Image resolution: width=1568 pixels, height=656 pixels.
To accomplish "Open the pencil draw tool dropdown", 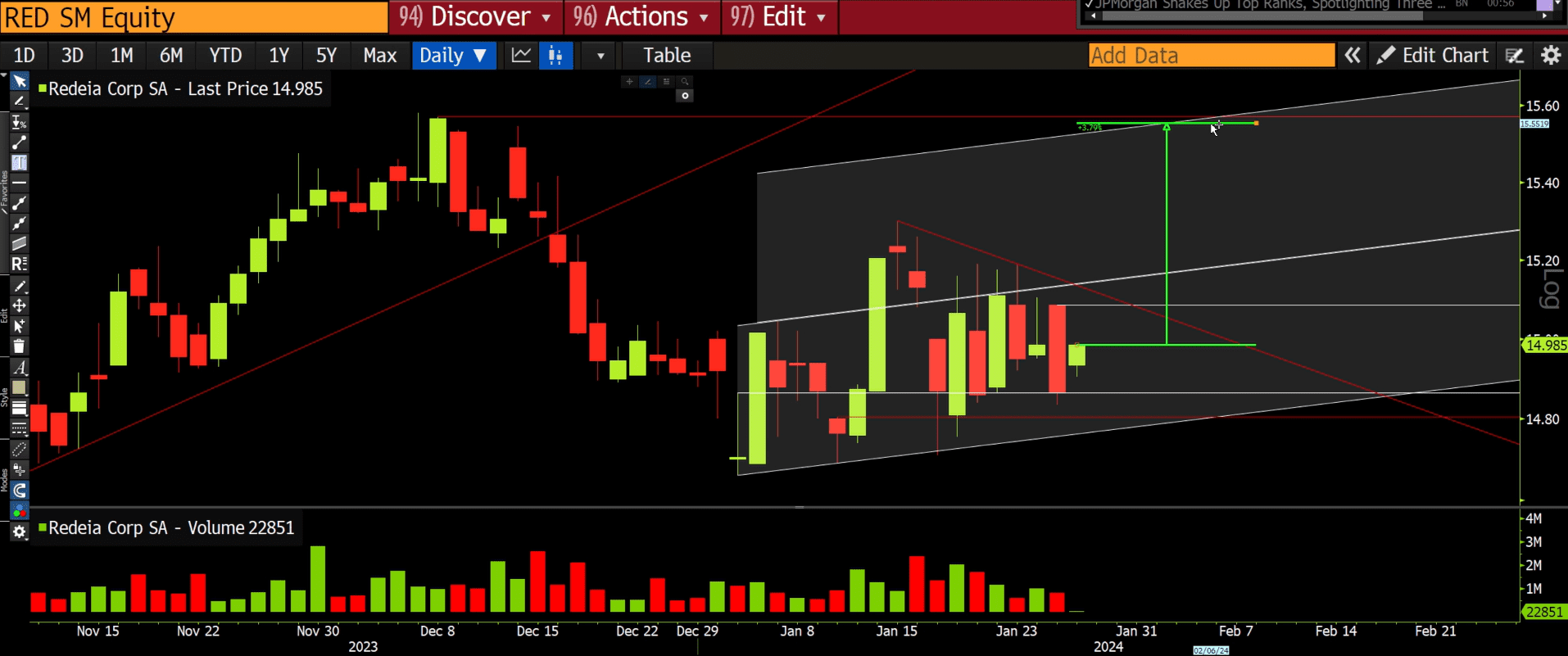I will [19, 102].
